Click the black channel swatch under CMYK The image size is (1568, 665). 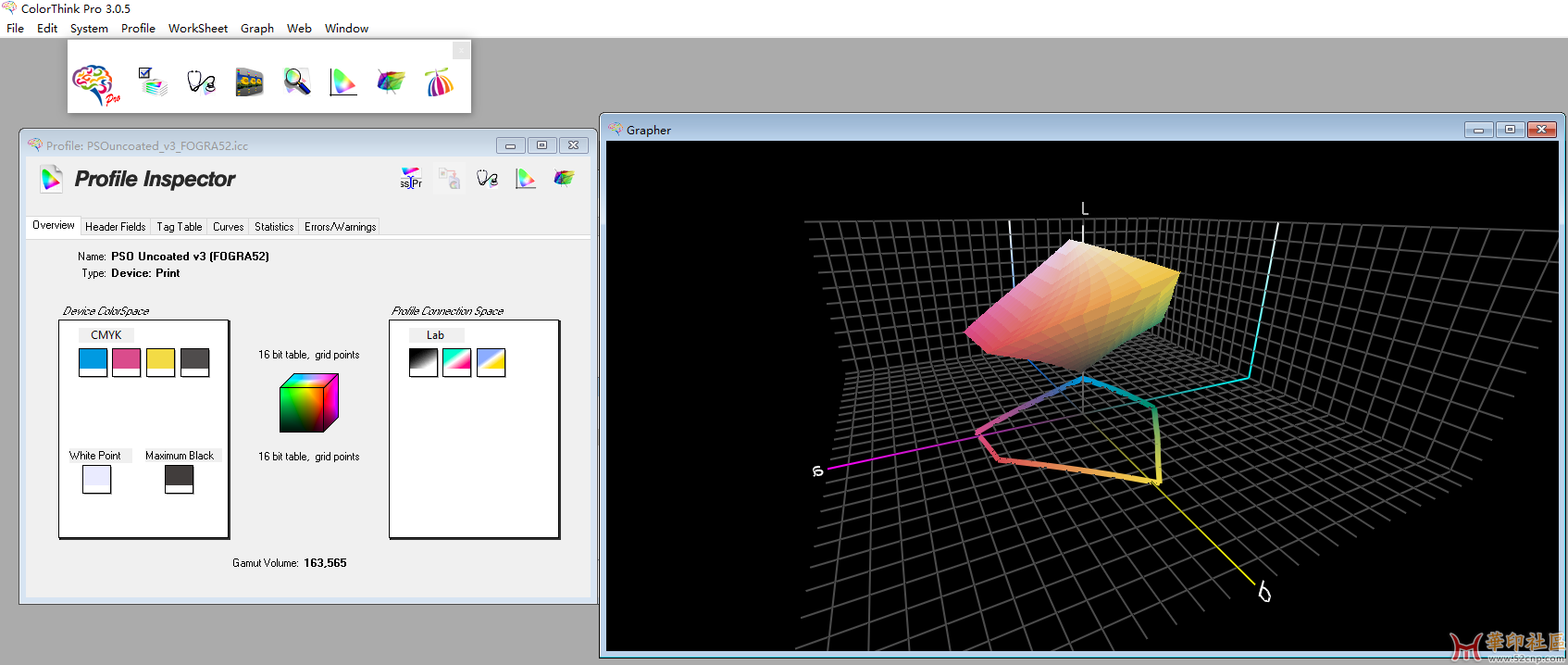[195, 362]
